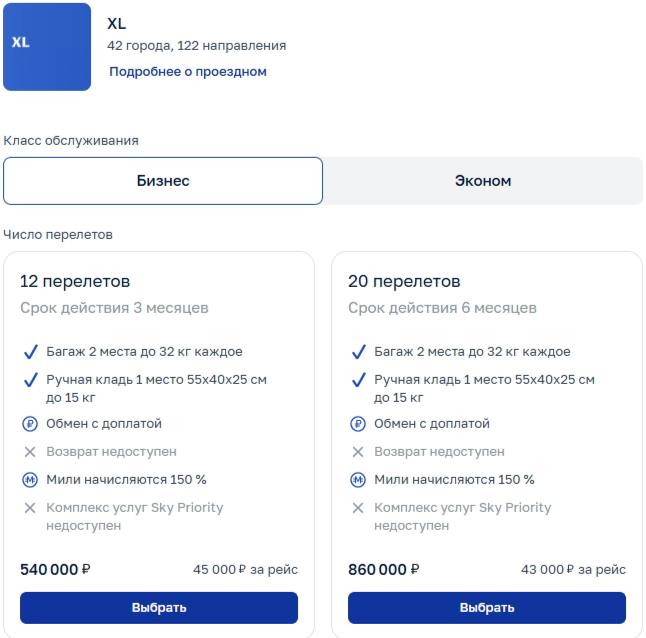Viewport: 646px width, 638px height.
Task: Click ruble exchange icon in 12 перелетов card
Action: (x=30, y=424)
